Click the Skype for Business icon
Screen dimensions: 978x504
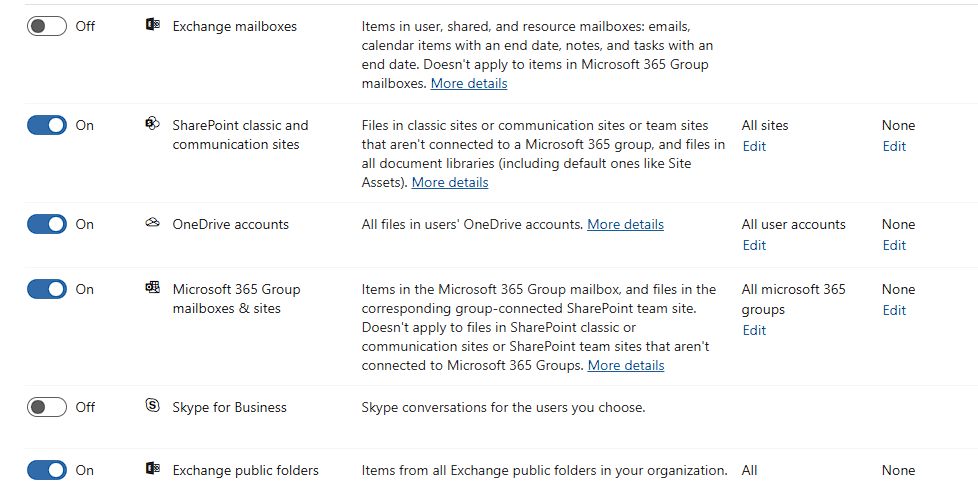click(x=153, y=405)
